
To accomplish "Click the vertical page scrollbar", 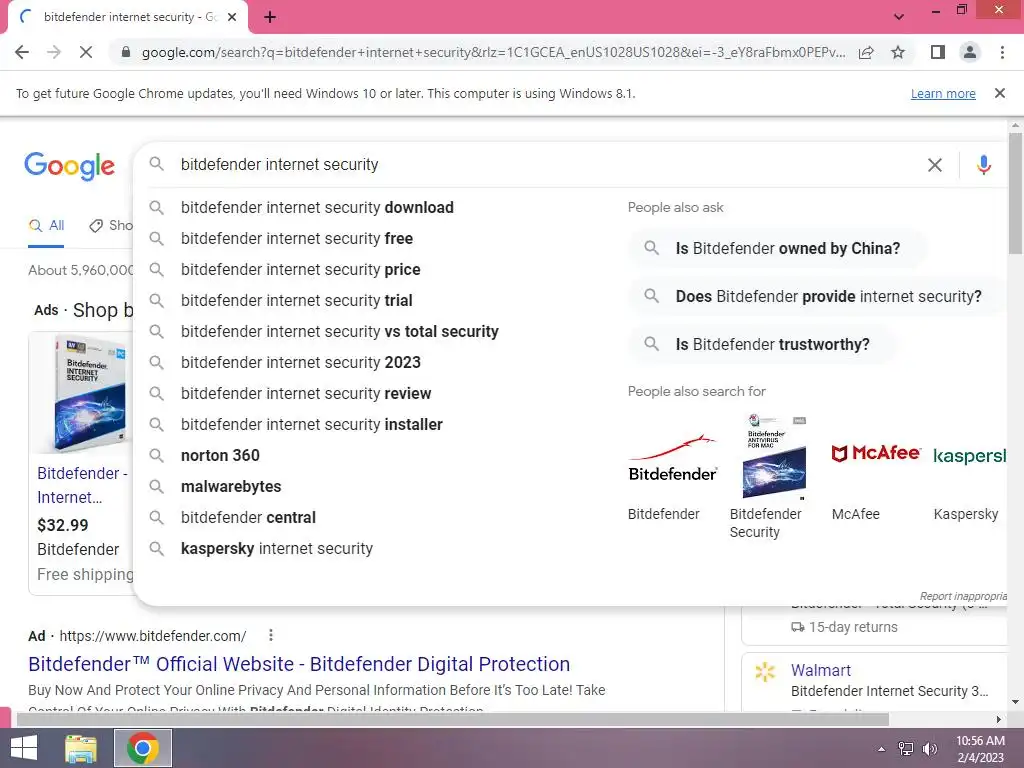I will (1015, 193).
